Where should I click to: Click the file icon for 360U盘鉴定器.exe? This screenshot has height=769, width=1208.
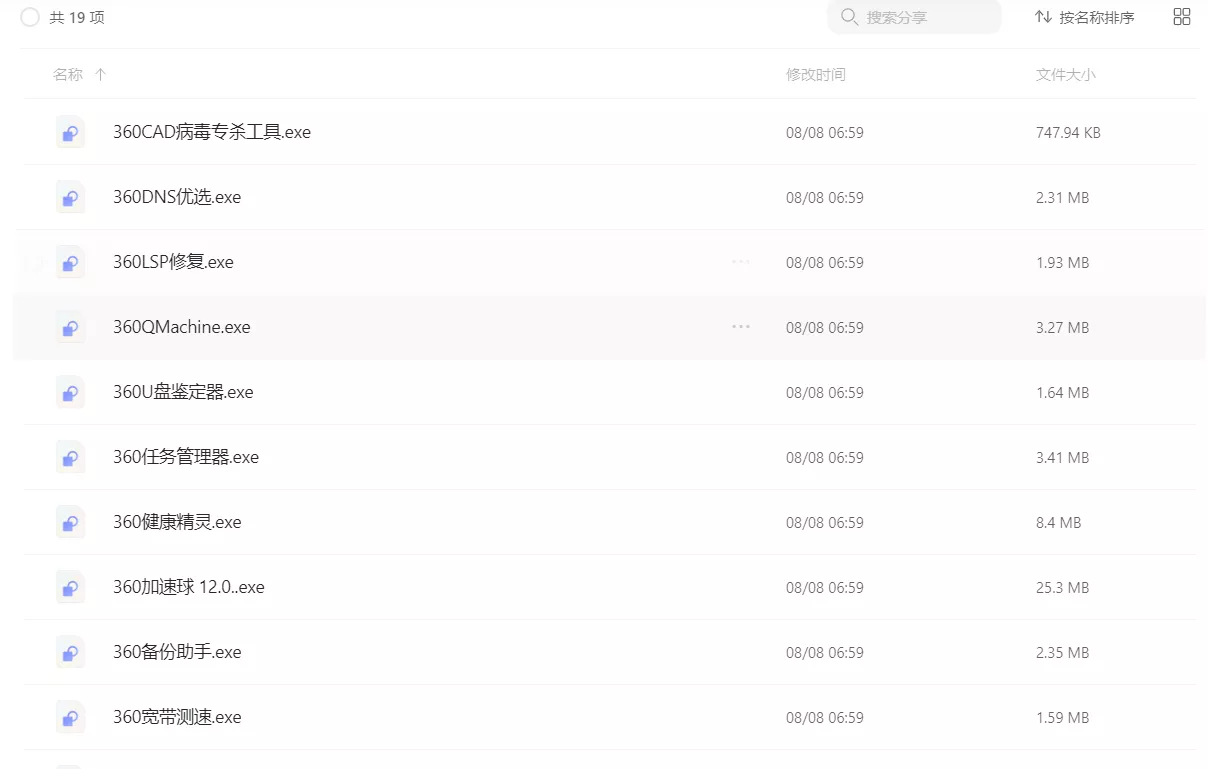[70, 392]
